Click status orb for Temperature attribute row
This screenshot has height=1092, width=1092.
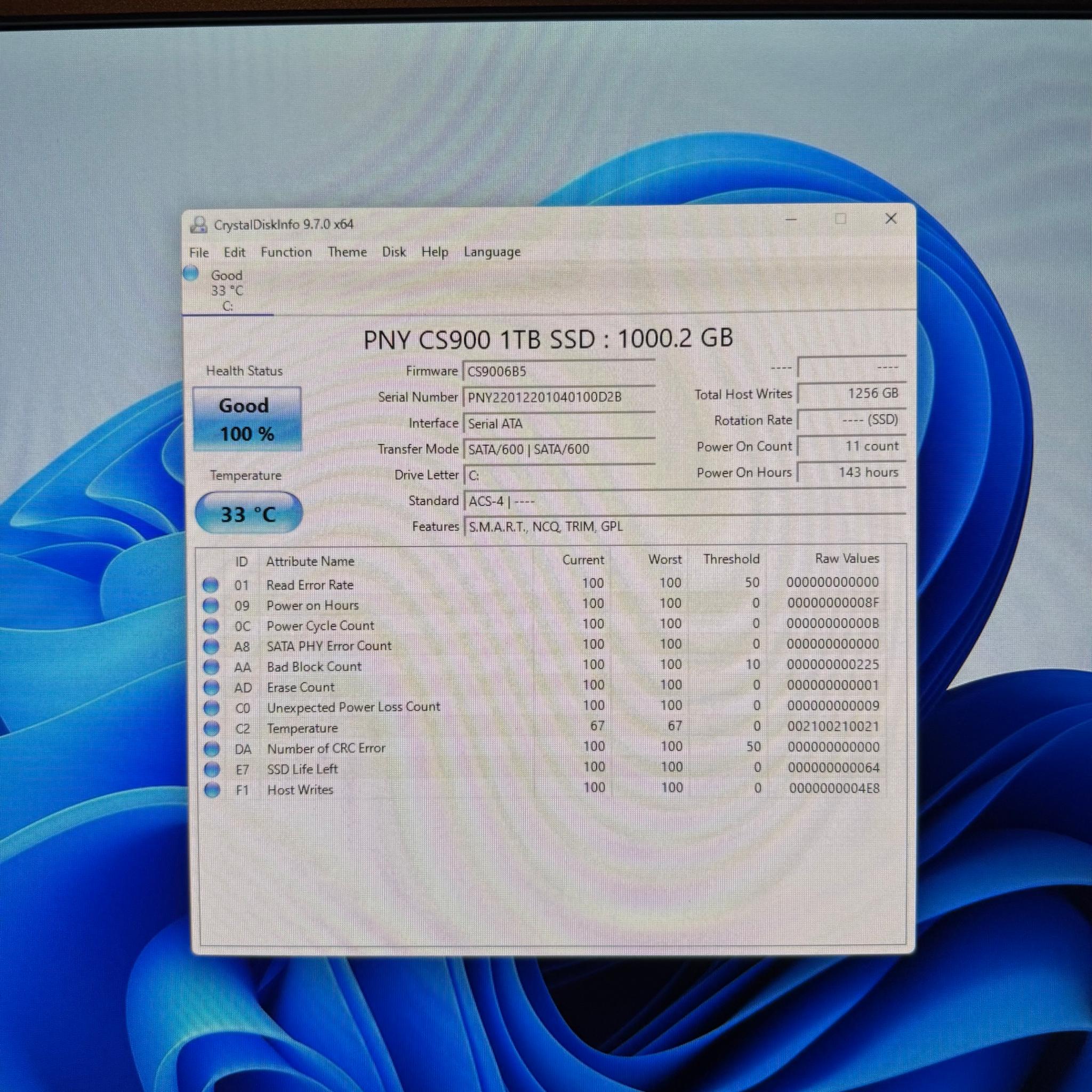coord(211,728)
